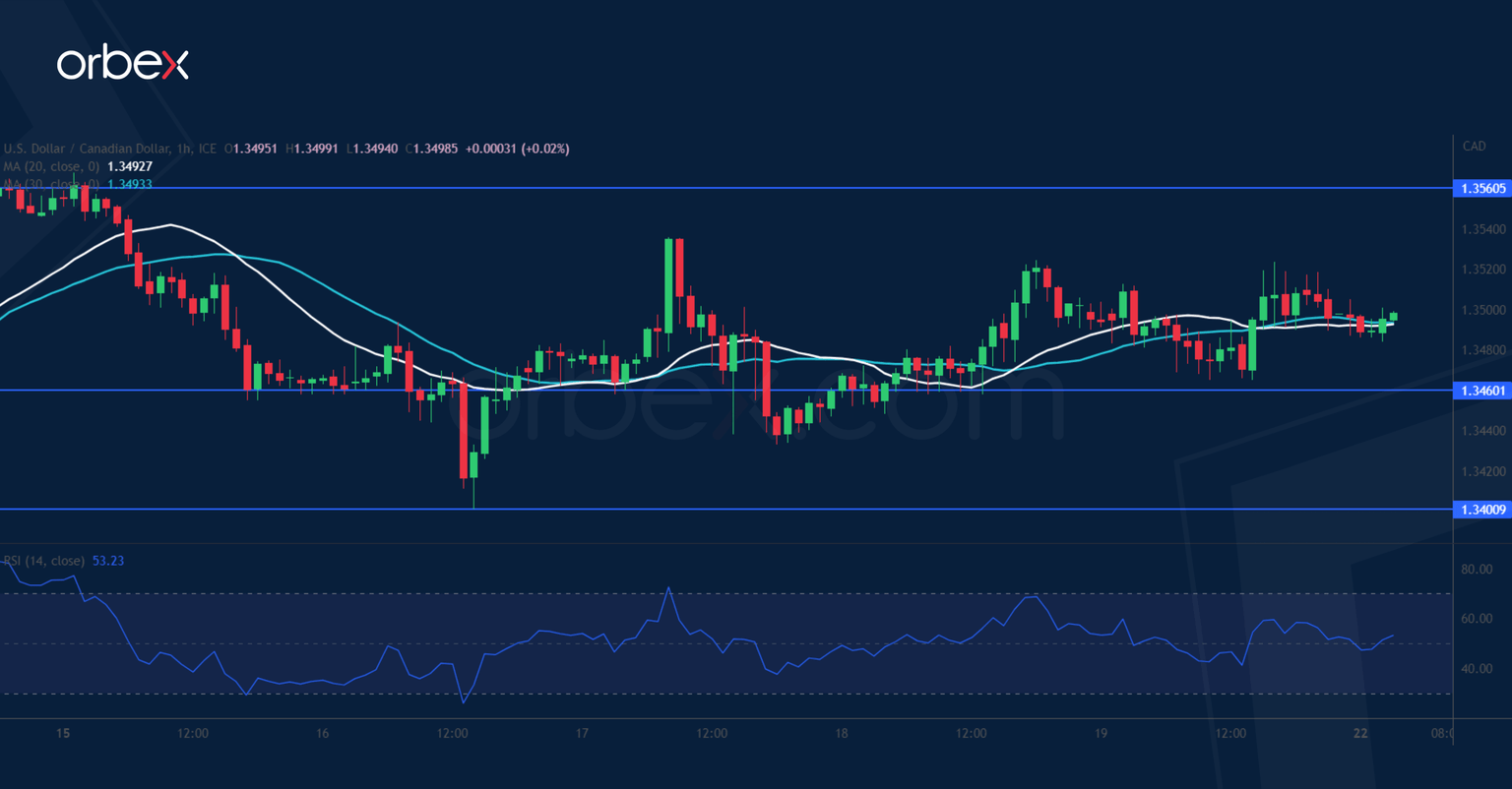Click the open price O1.34951 value
The width and height of the screenshot is (1512, 789).
coord(253,149)
